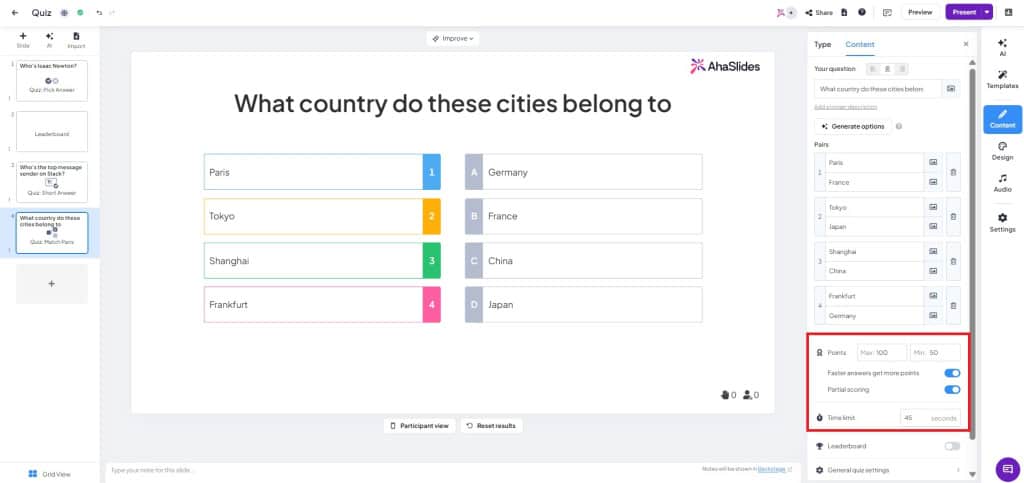1024x483 pixels.
Task: Select the Leaderboard slide thumbnail
Action: tap(52, 131)
